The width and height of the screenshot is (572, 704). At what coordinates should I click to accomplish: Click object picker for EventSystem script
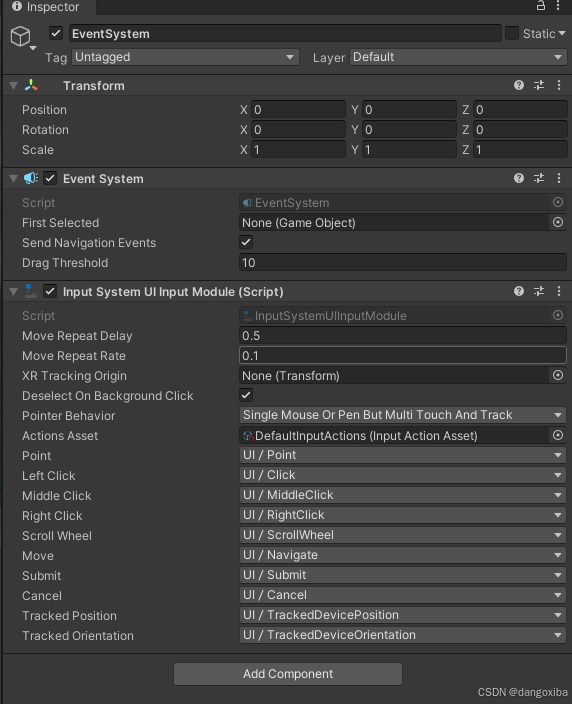point(558,202)
